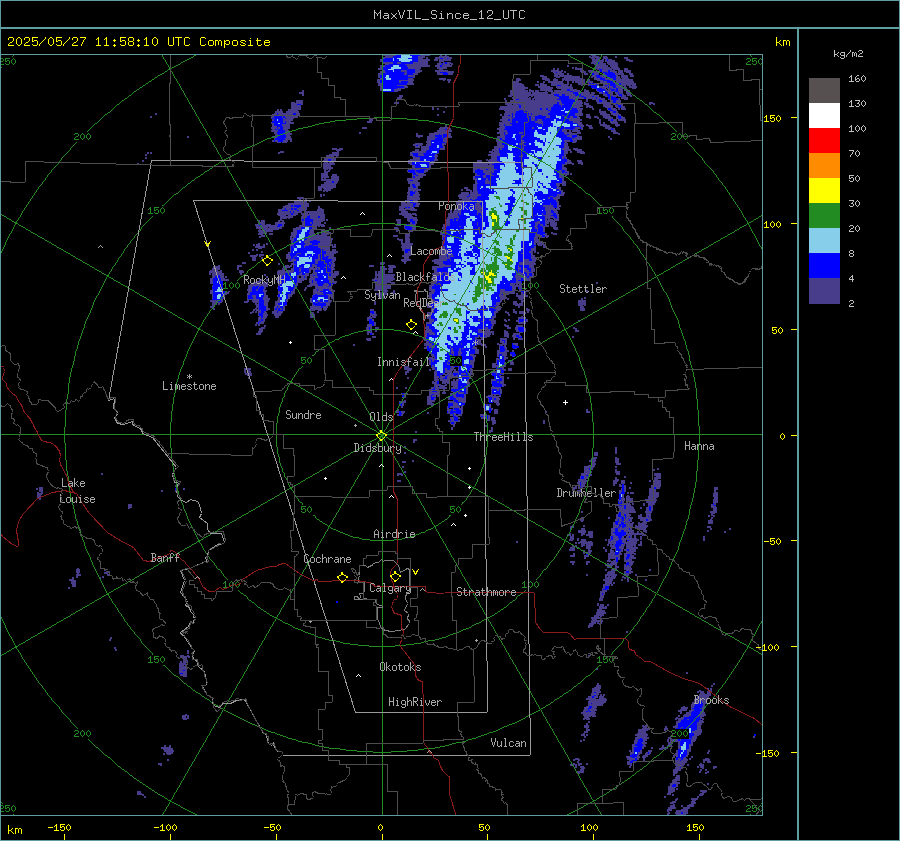Select the Hanna label
Image resolution: width=900 pixels, height=841 pixels.
pos(699,446)
